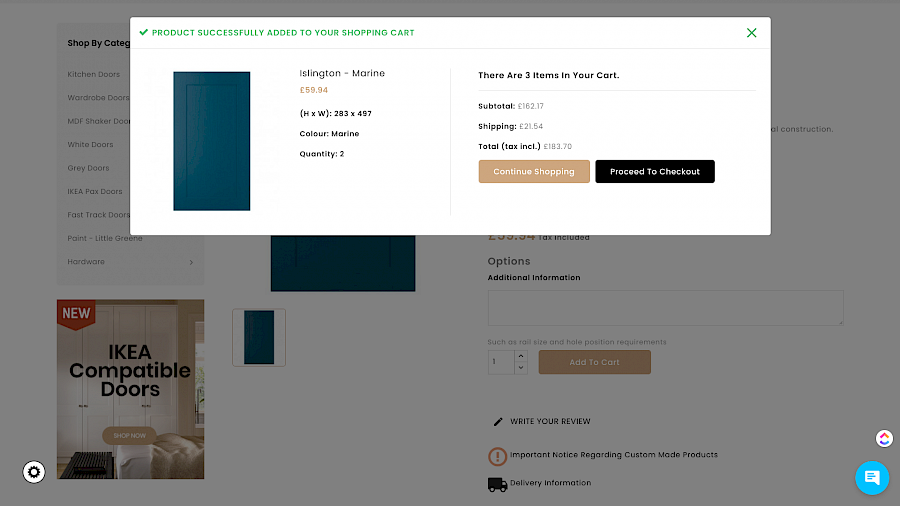
Task: Increase quantity with the up arrow
Action: (x=521, y=356)
